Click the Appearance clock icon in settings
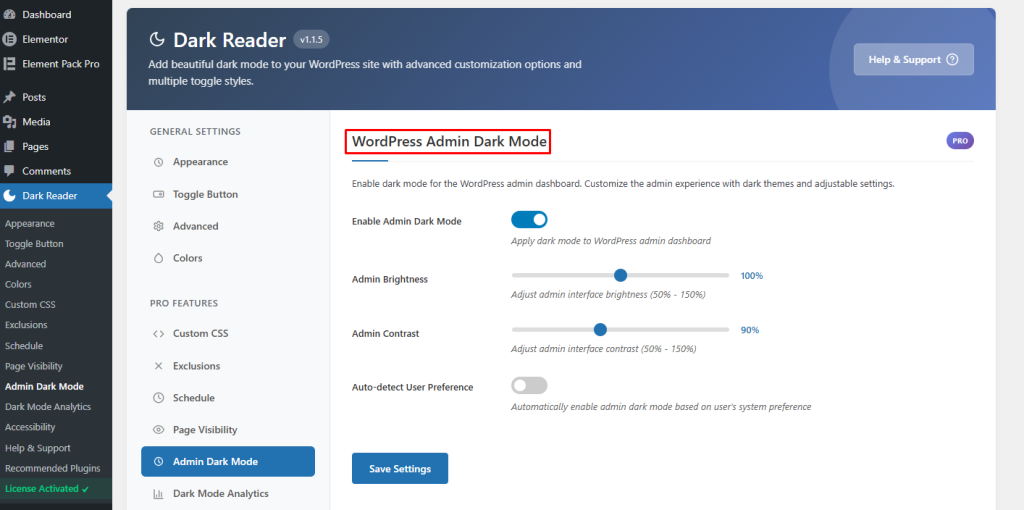Screen dimensions: 1024x510 click(x=158, y=162)
